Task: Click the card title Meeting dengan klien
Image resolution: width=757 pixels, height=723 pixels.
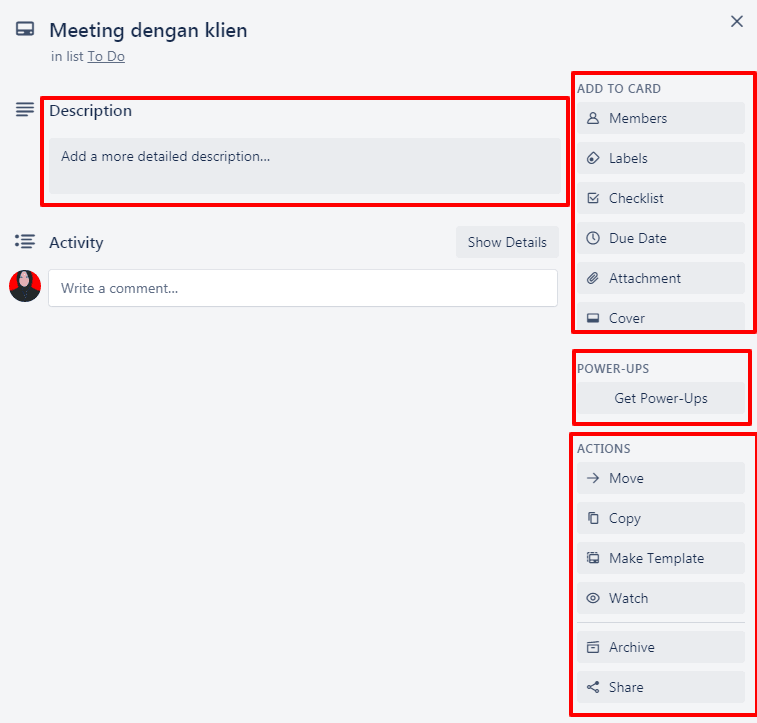Action: pyautogui.click(x=148, y=31)
